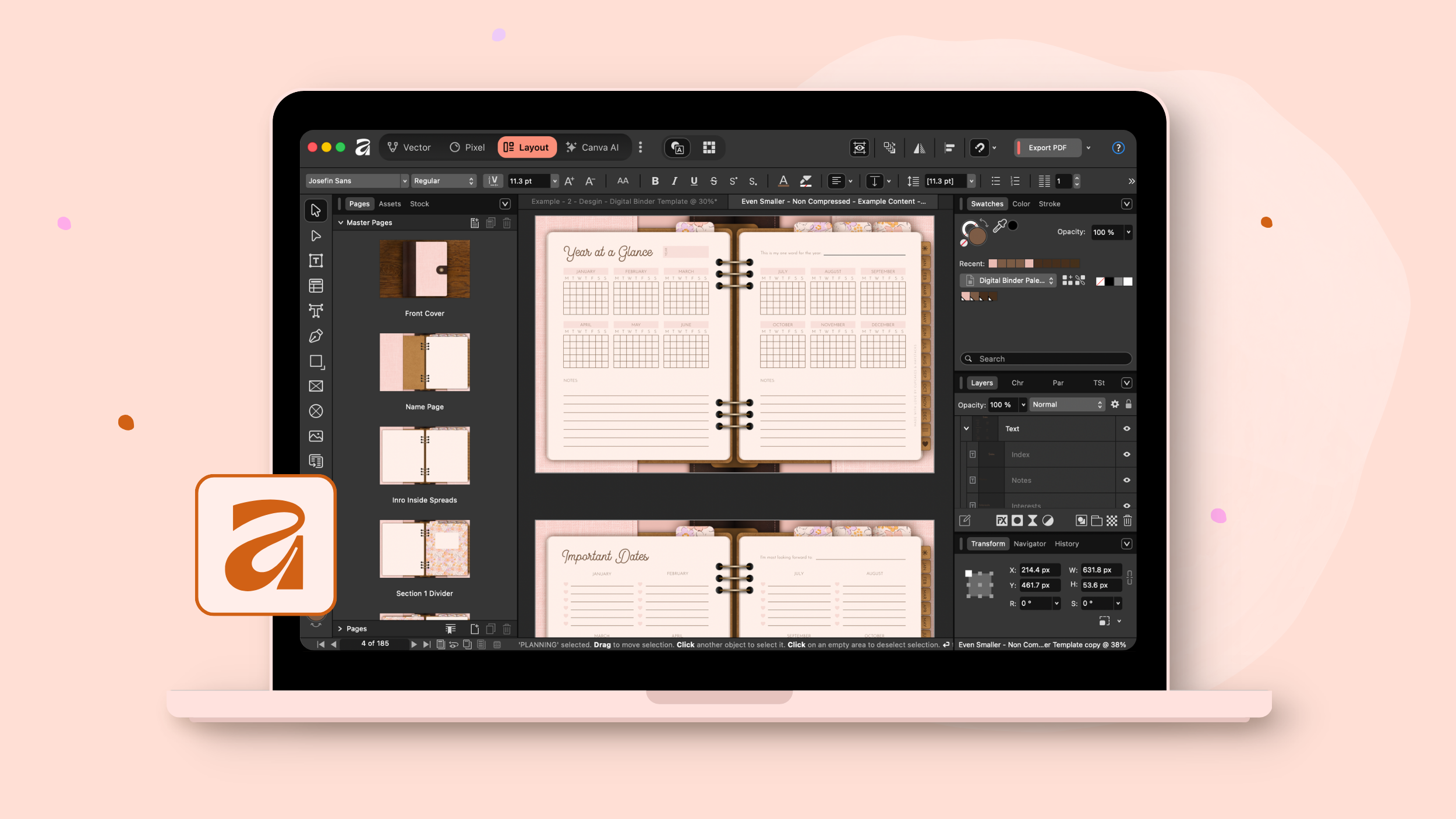Switch to the Vector studio
Screen dimensions: 1456x819
click(409, 148)
